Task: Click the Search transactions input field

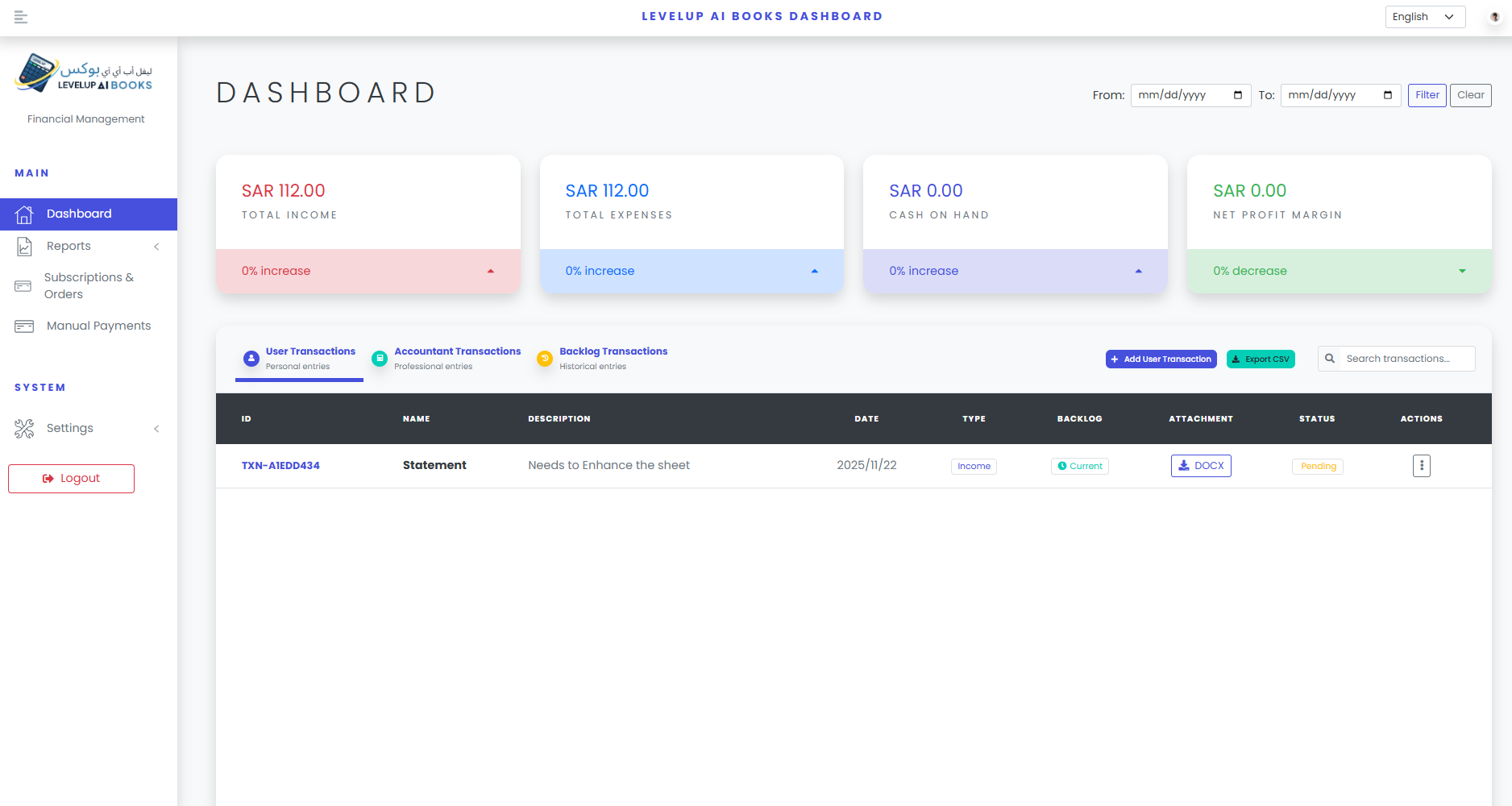Action: pos(1406,359)
